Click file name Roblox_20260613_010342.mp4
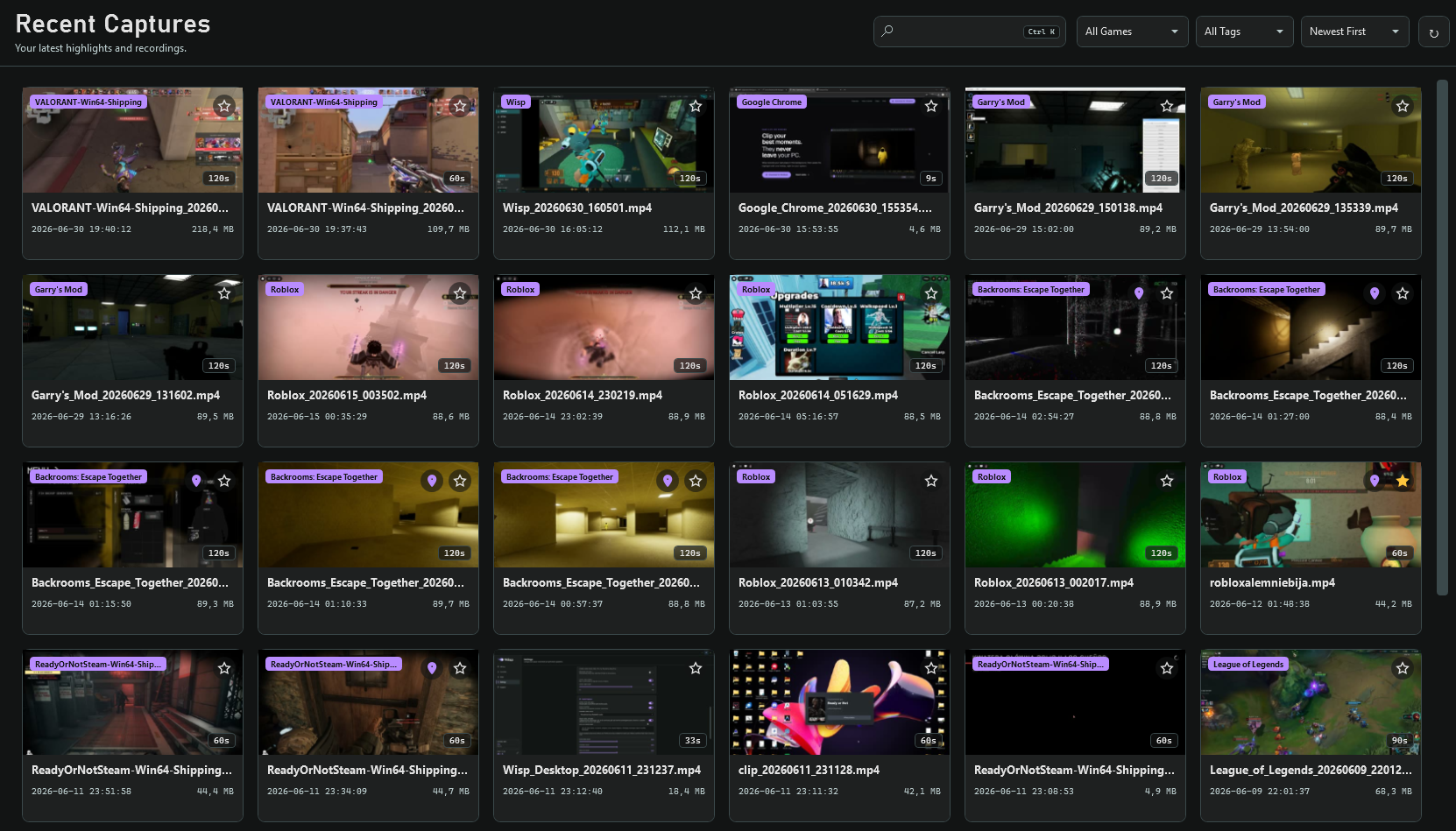This screenshot has width=1456, height=831. [818, 583]
